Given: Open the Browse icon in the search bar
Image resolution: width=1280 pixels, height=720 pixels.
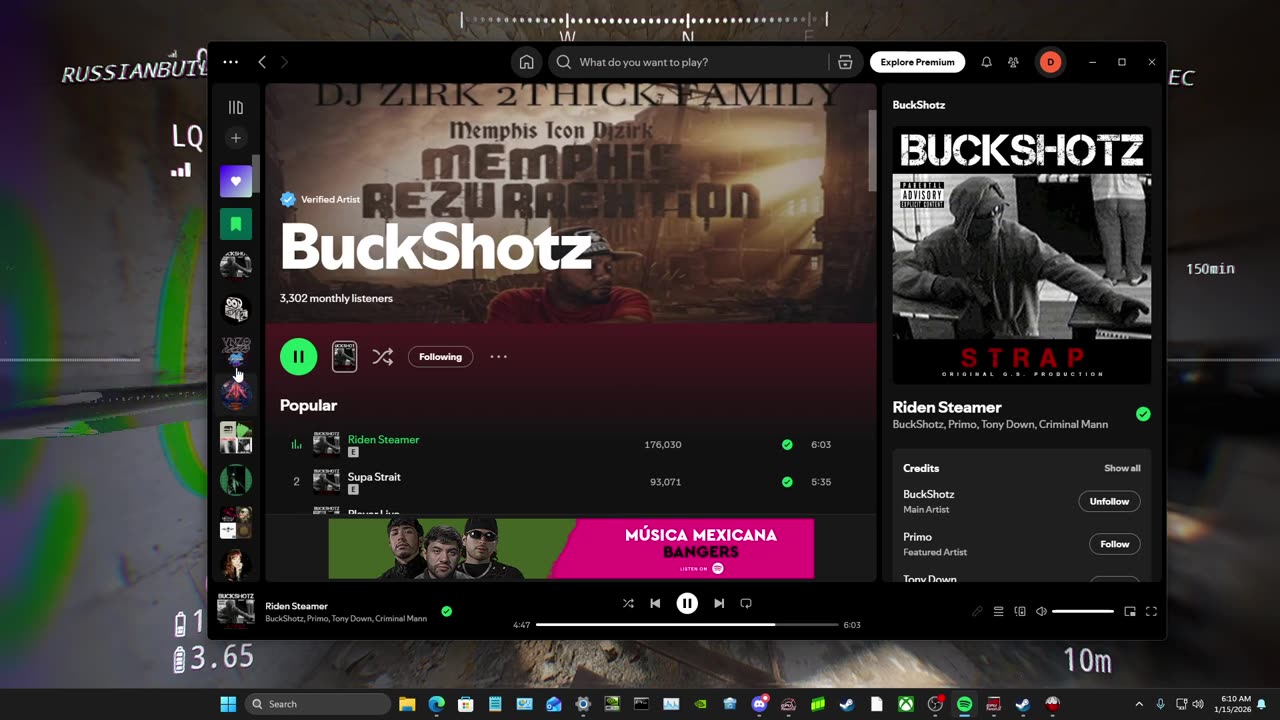Looking at the screenshot, I should click(x=845, y=62).
